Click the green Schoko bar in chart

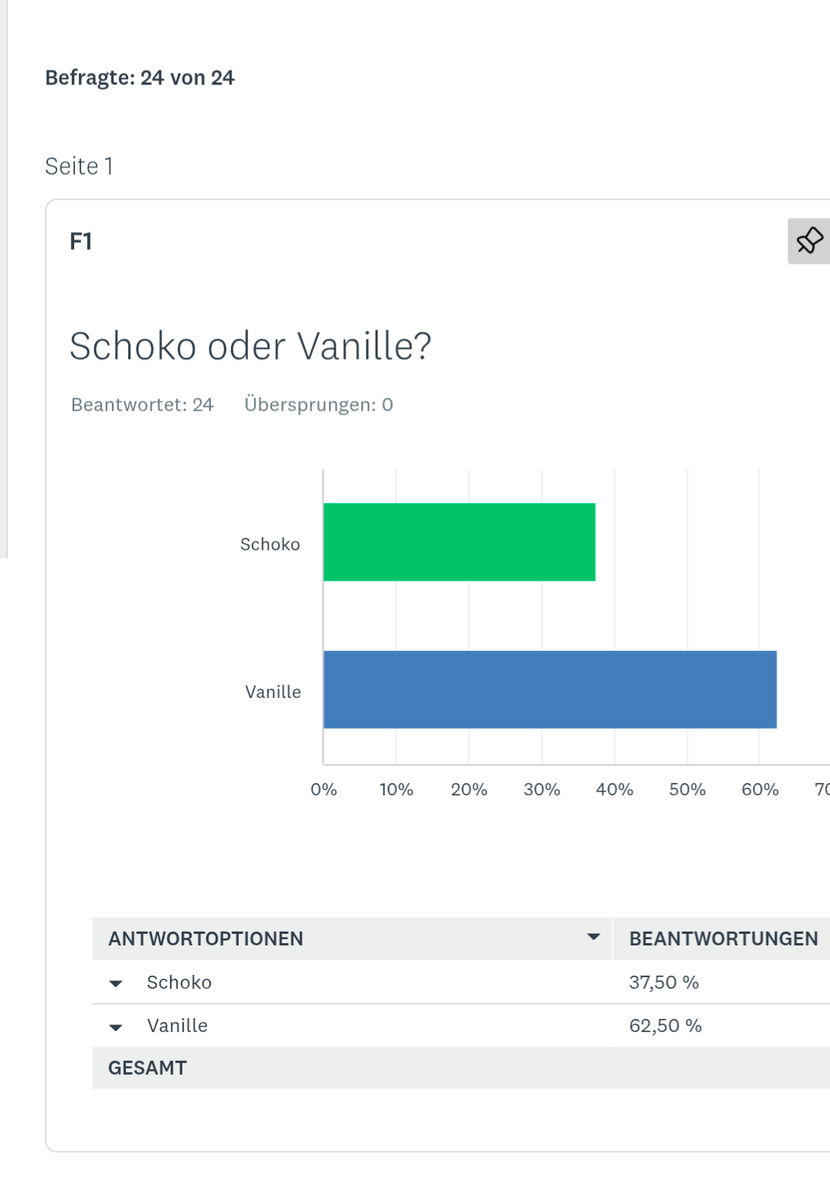click(459, 542)
